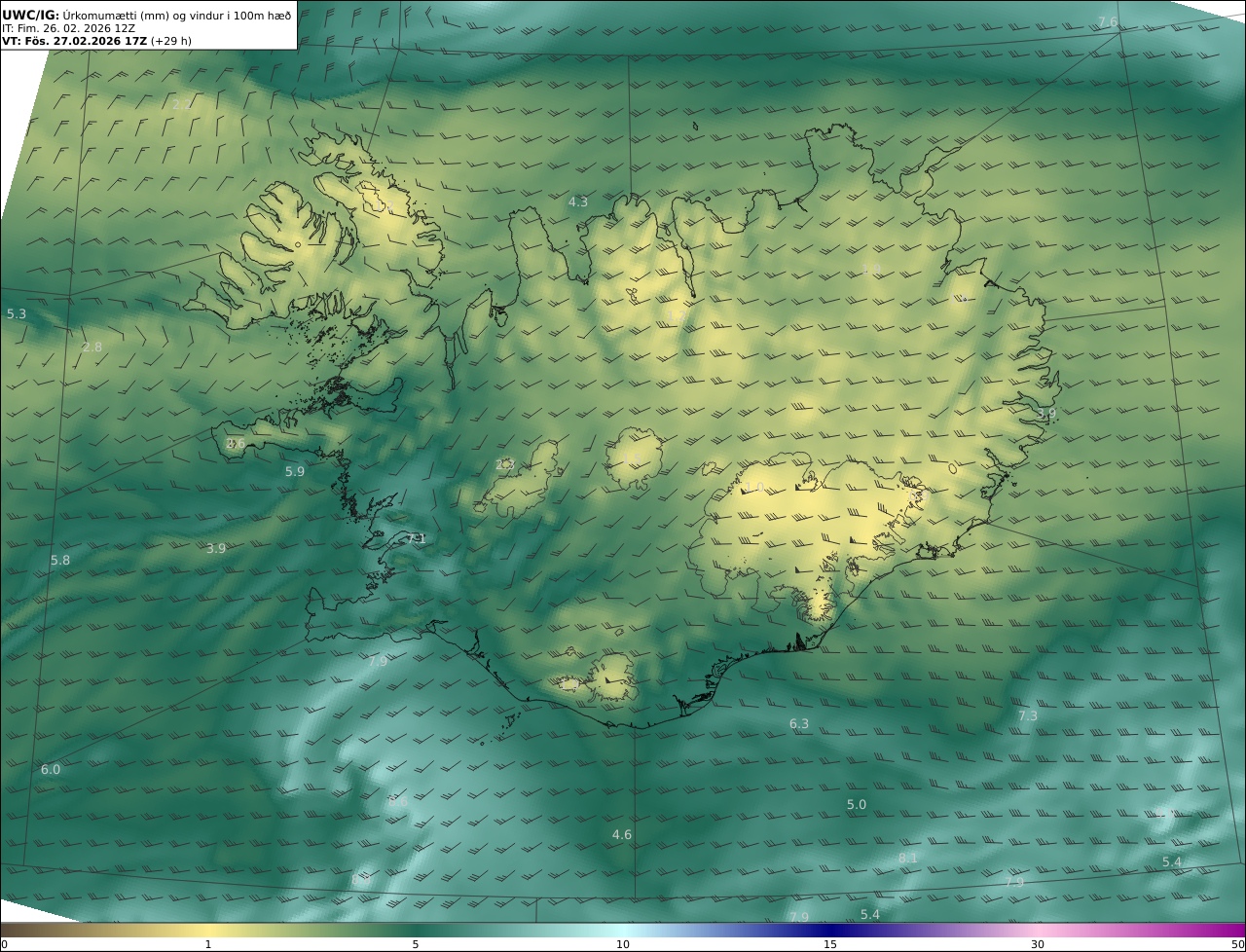Click the "5.3" value label on the map
The width and height of the screenshot is (1246, 952).
[x=17, y=314]
